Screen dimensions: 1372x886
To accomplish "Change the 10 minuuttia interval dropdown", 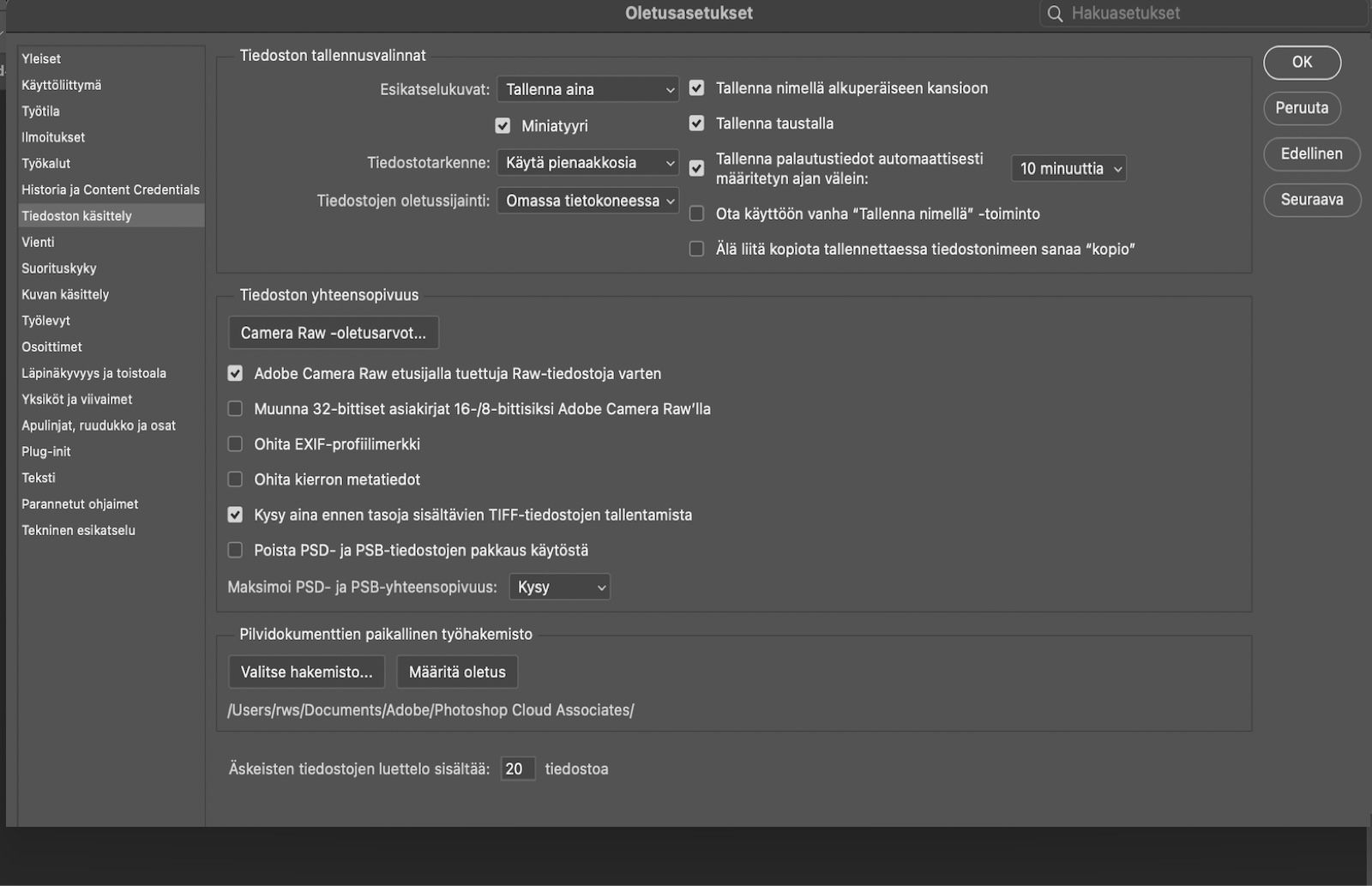I will pos(1068,168).
